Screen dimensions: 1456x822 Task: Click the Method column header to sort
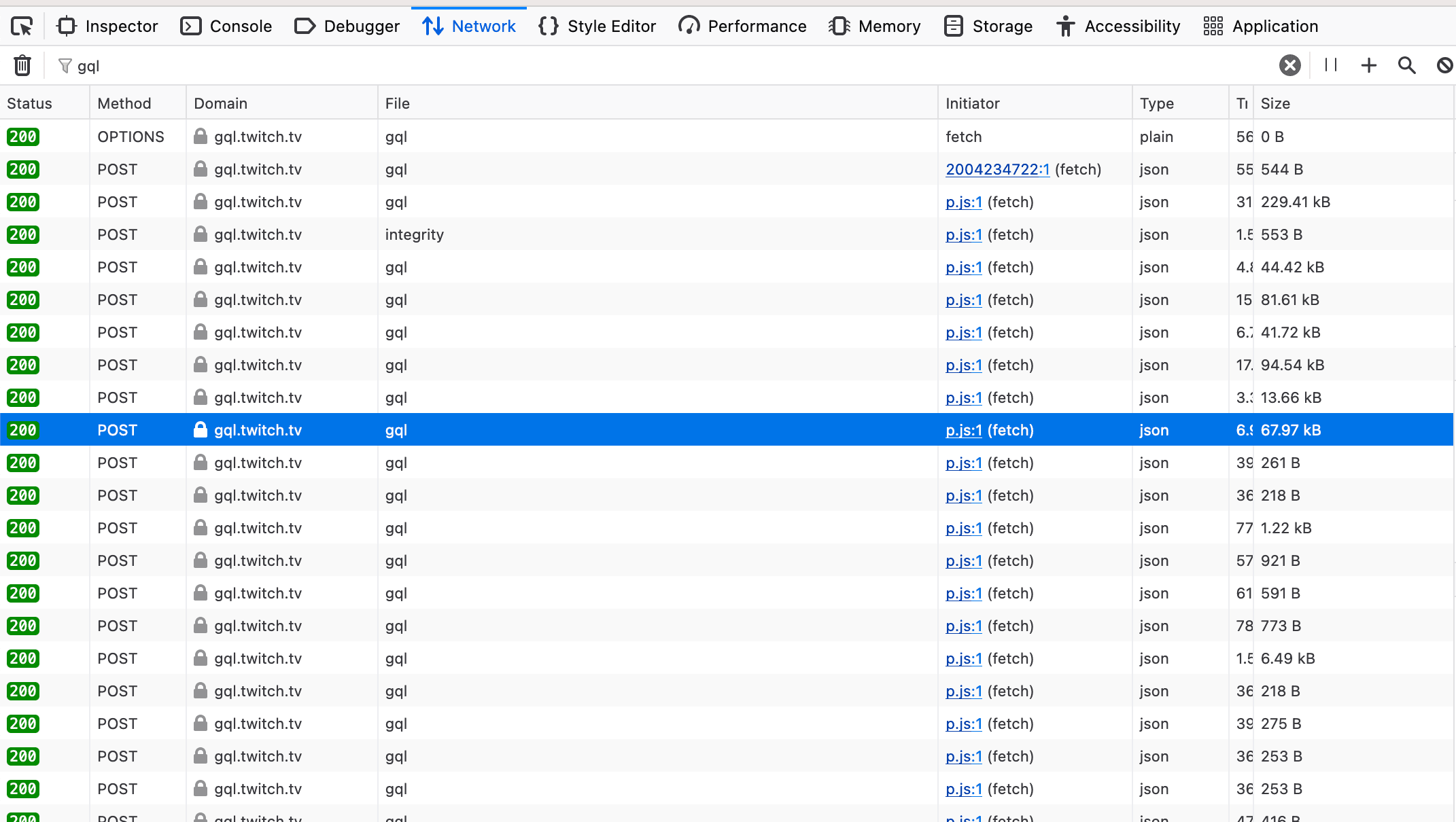pyautogui.click(x=123, y=102)
